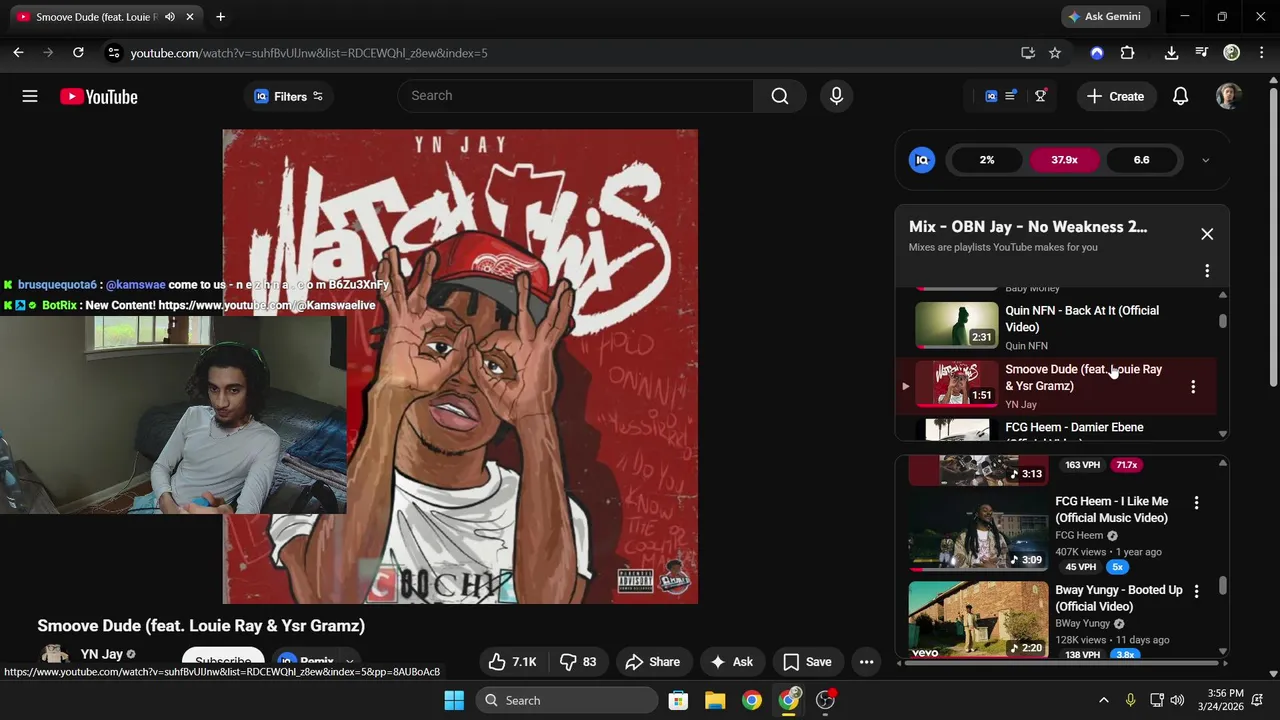Bookmark this page with star icon
Screen dimensions: 1280x720
tap(1055, 53)
